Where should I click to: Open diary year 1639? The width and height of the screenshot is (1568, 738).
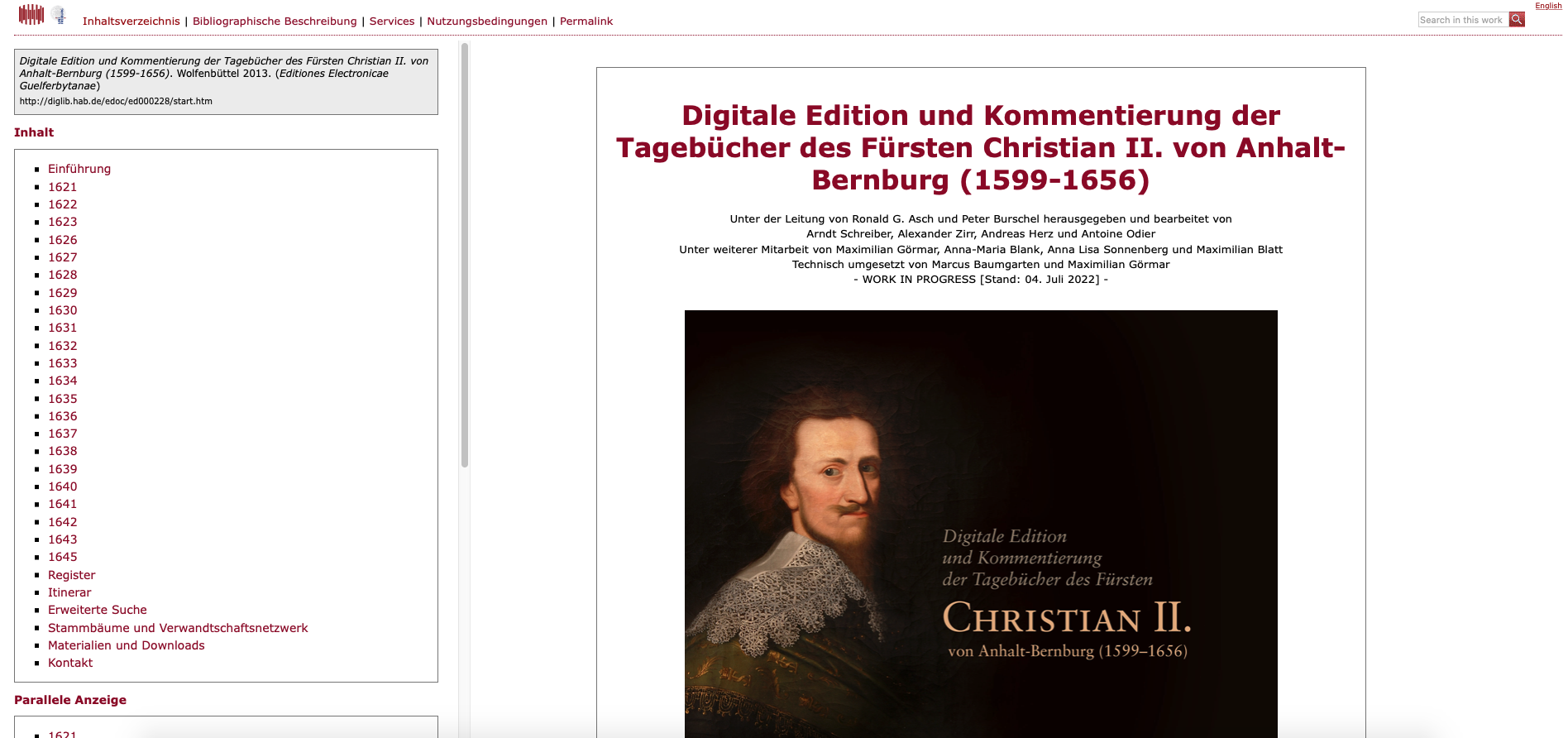(x=63, y=469)
